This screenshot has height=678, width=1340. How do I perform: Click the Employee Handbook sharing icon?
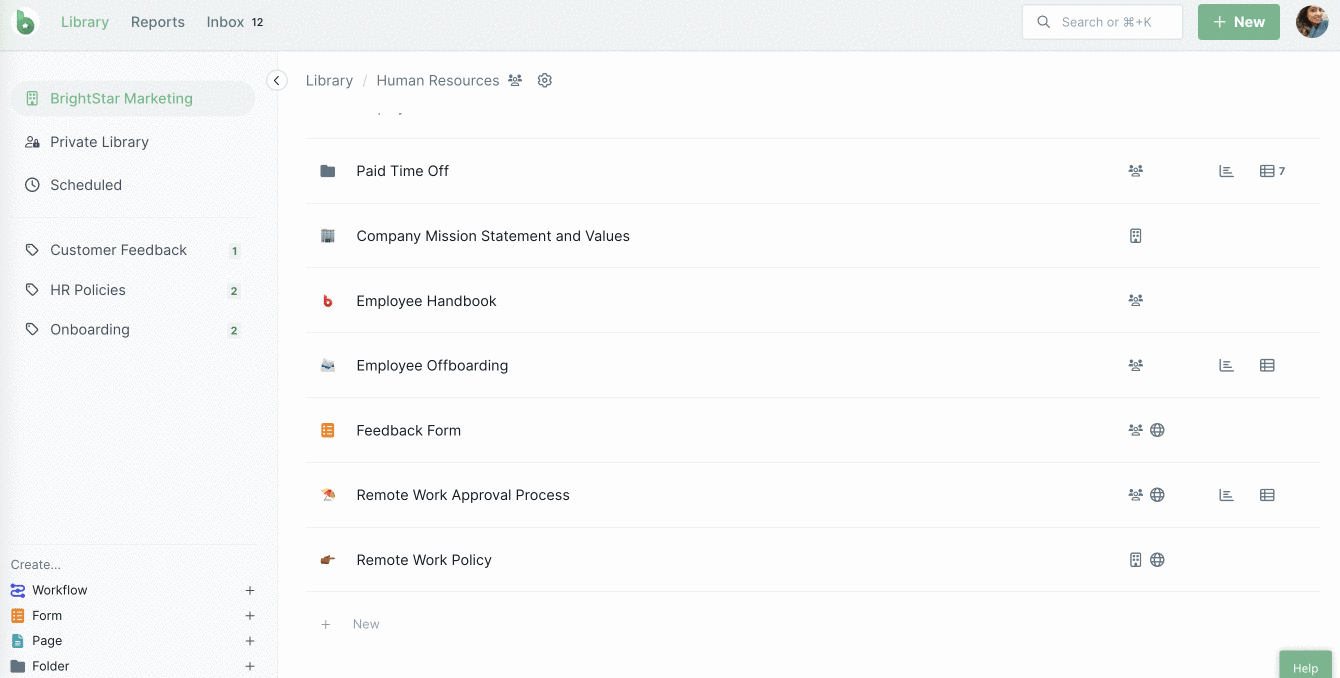pyautogui.click(x=1136, y=300)
